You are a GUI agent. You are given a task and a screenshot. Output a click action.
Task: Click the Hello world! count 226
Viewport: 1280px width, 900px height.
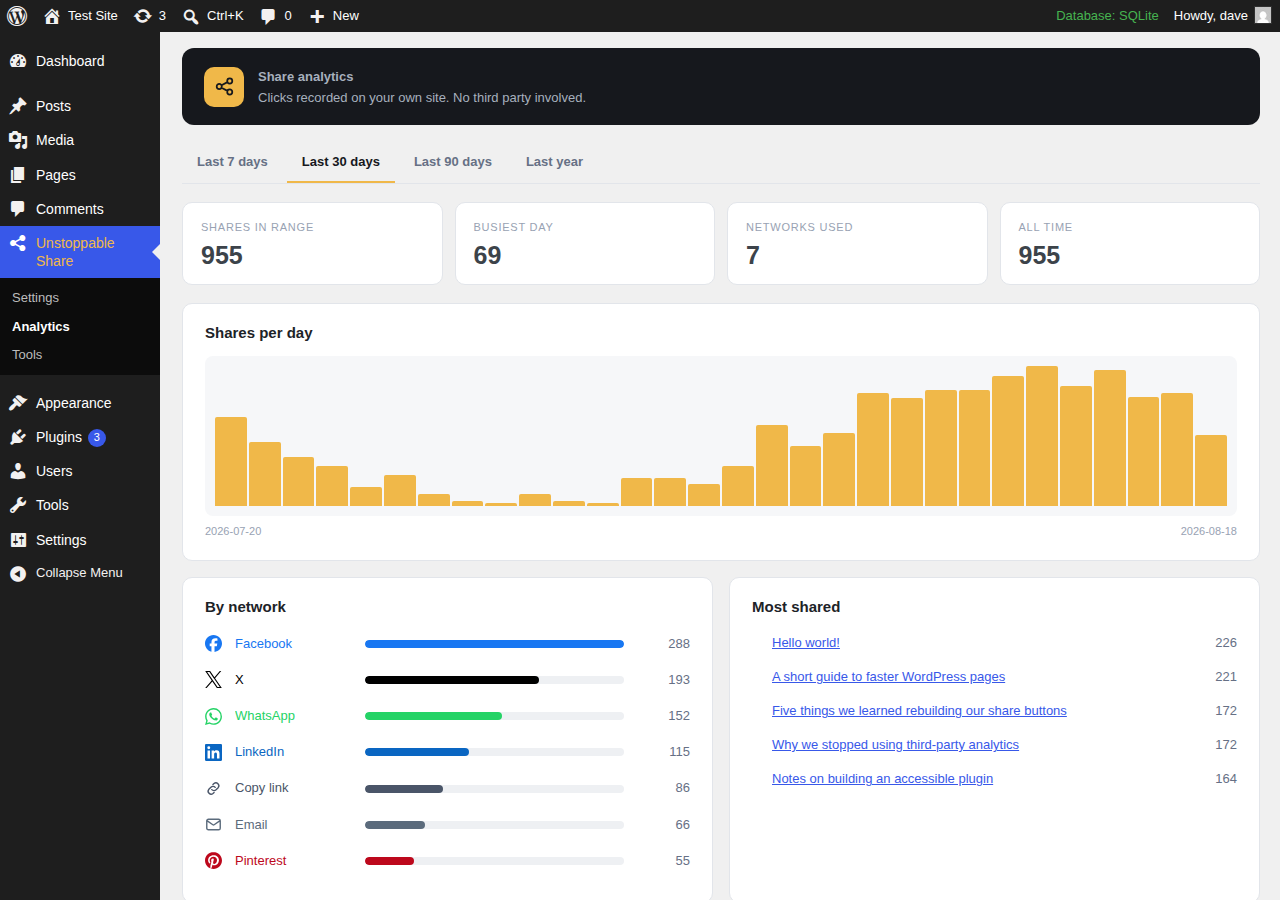(1226, 643)
